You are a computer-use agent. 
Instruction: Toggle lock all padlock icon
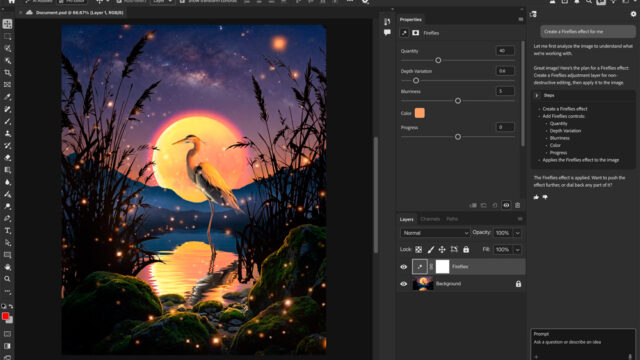pos(466,249)
